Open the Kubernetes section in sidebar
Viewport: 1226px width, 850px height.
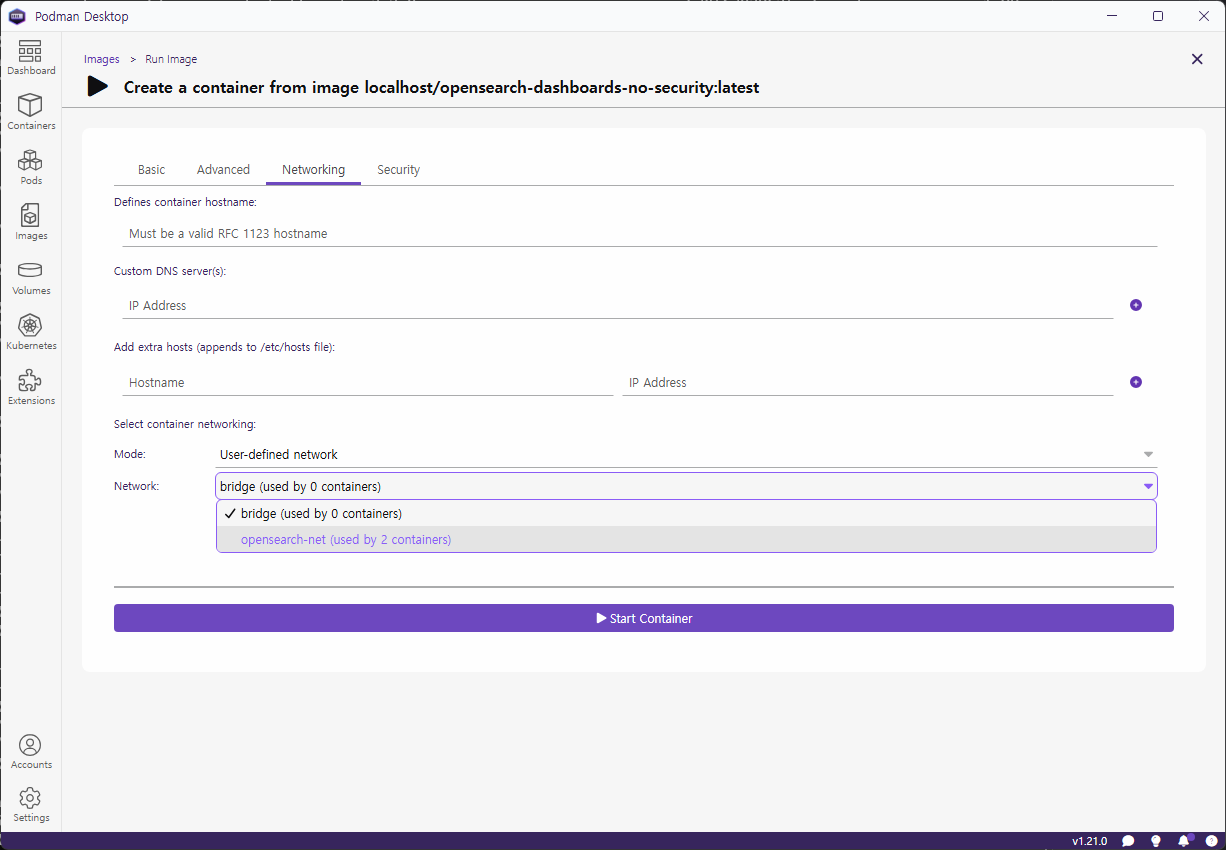[x=31, y=333]
